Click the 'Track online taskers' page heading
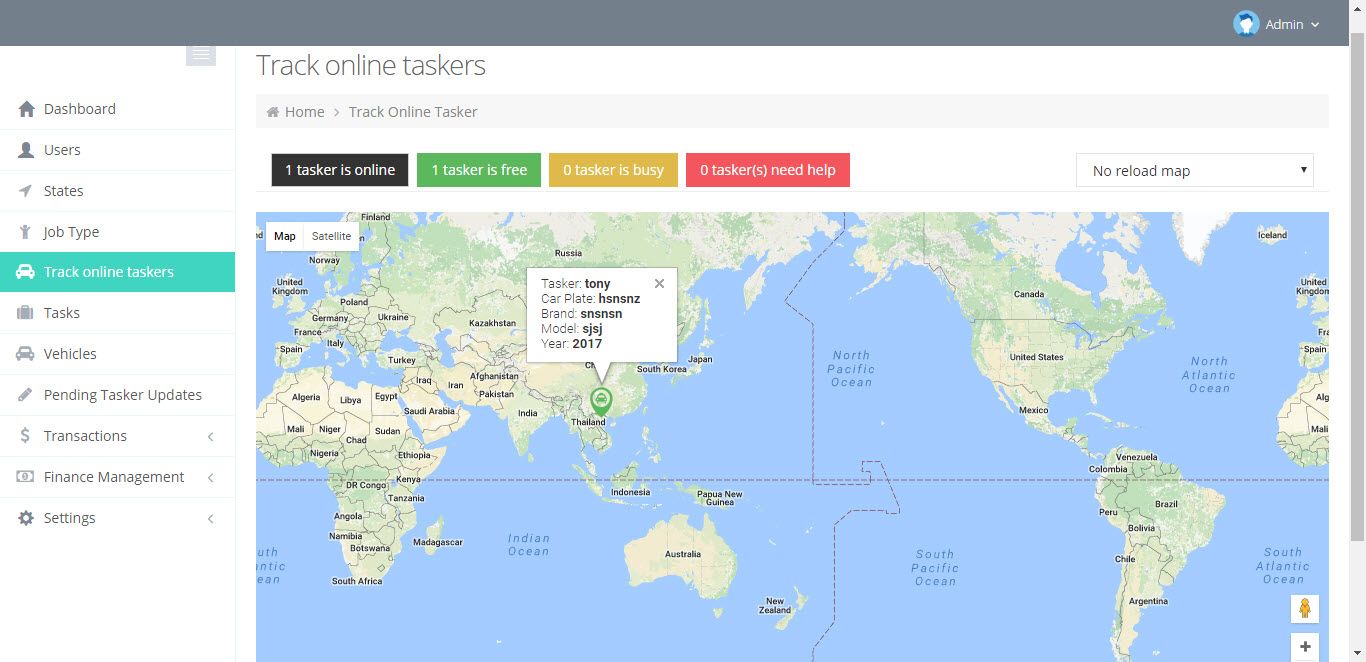Screen dimensions: 1366x662 coord(371,65)
